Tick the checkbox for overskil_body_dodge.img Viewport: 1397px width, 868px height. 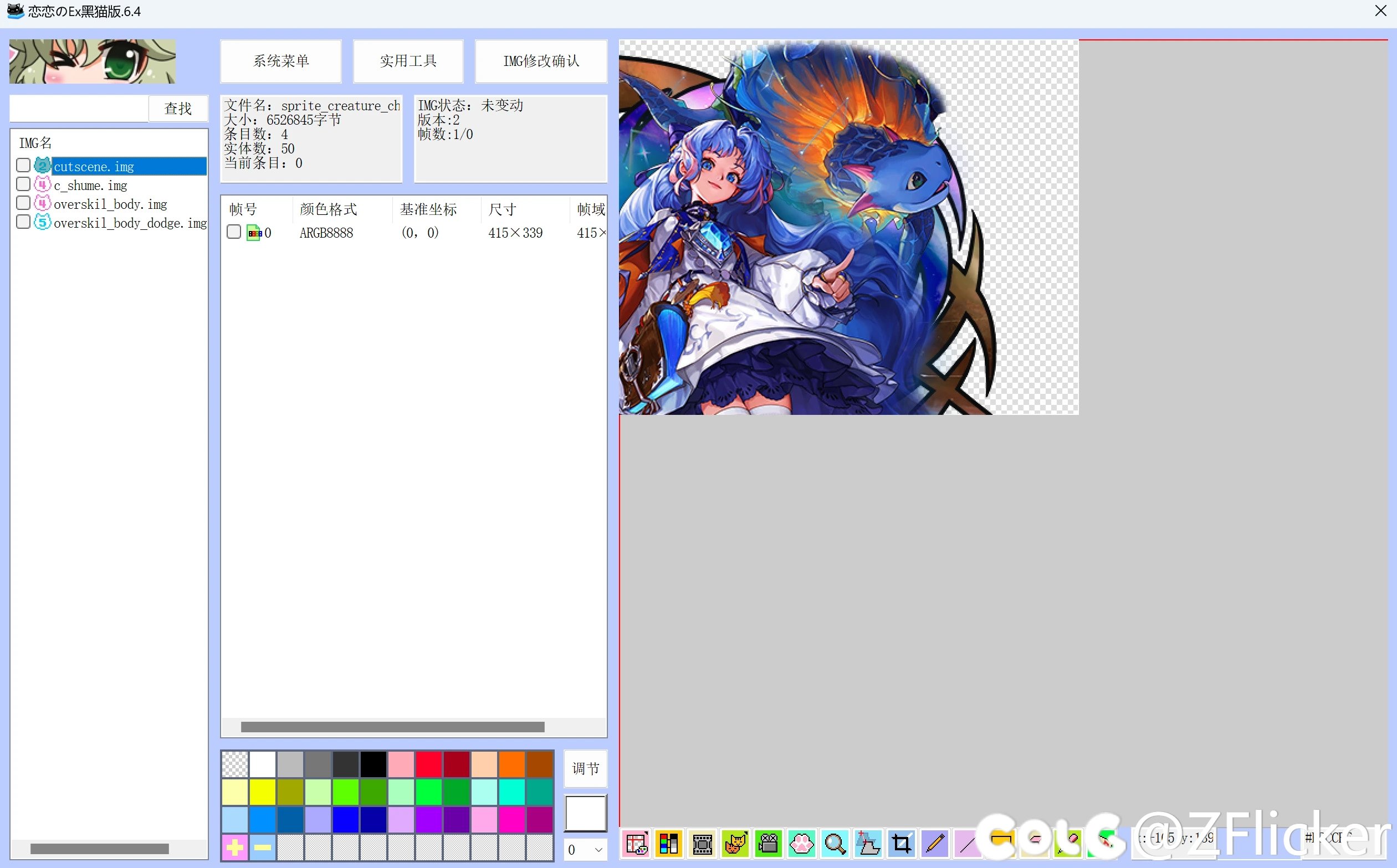tap(23, 222)
